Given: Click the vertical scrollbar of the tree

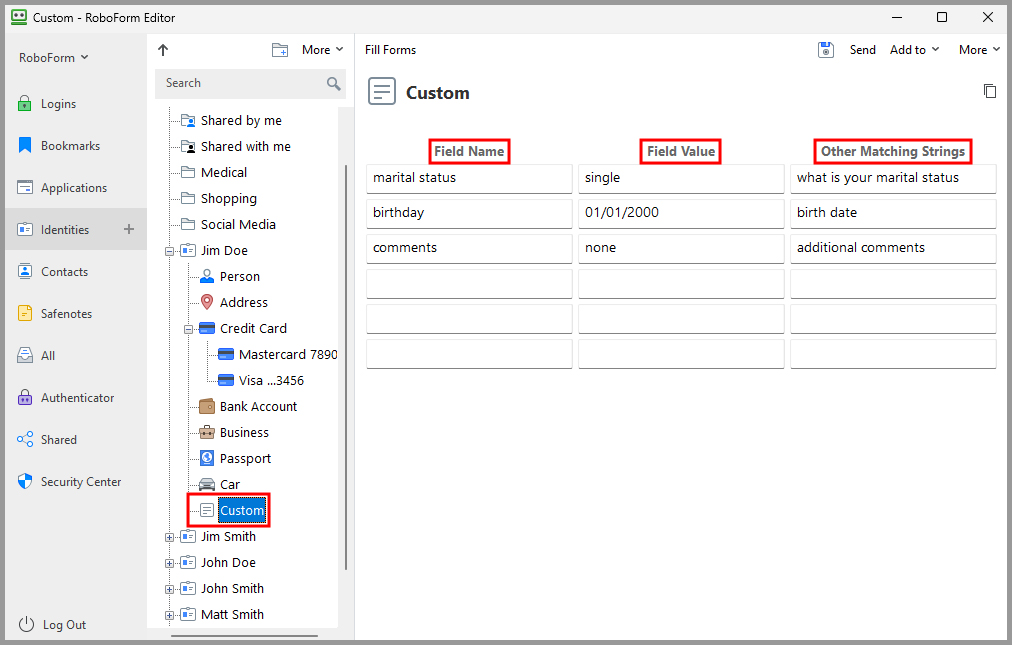Looking at the screenshot, I should pyautogui.click(x=346, y=367).
